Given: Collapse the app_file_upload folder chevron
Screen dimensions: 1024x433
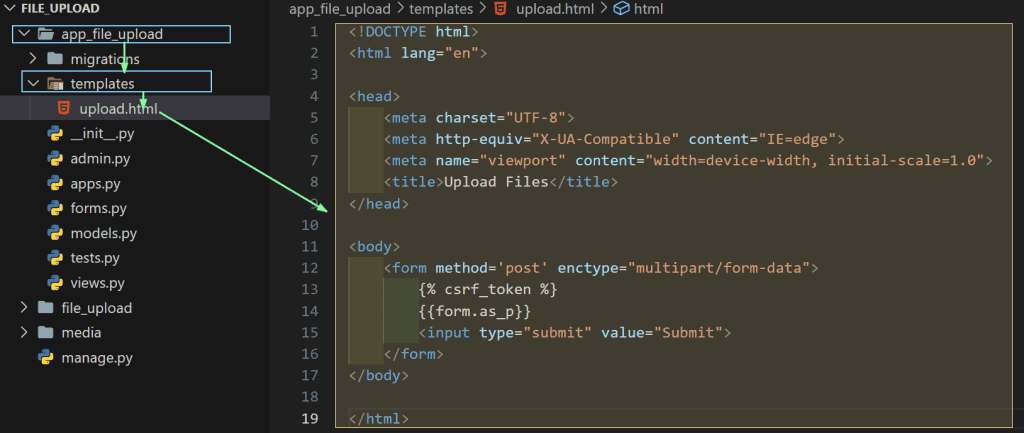Looking at the screenshot, I should (25, 34).
